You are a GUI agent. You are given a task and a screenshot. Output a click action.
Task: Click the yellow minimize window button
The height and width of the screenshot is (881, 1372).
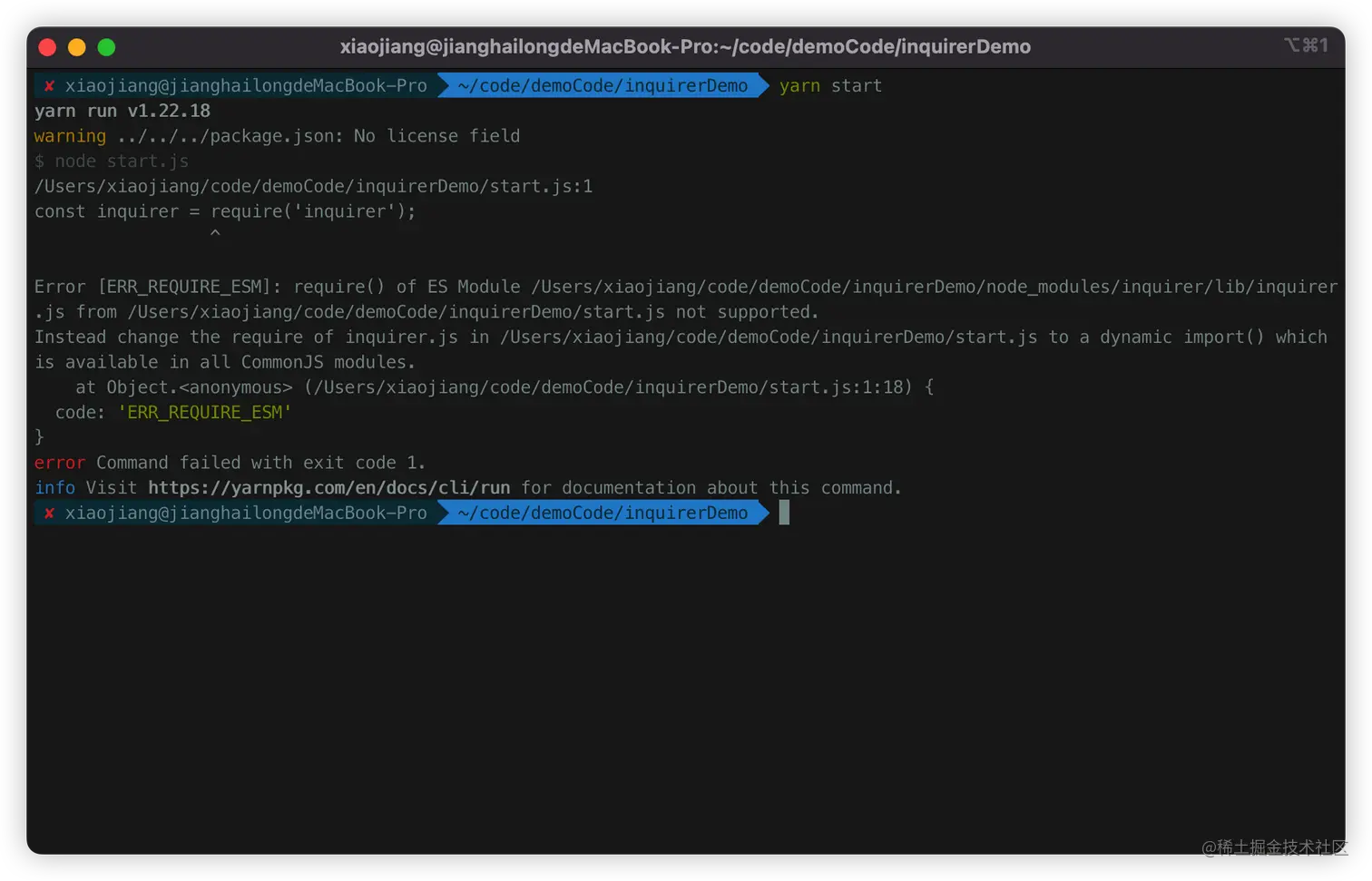(77, 47)
